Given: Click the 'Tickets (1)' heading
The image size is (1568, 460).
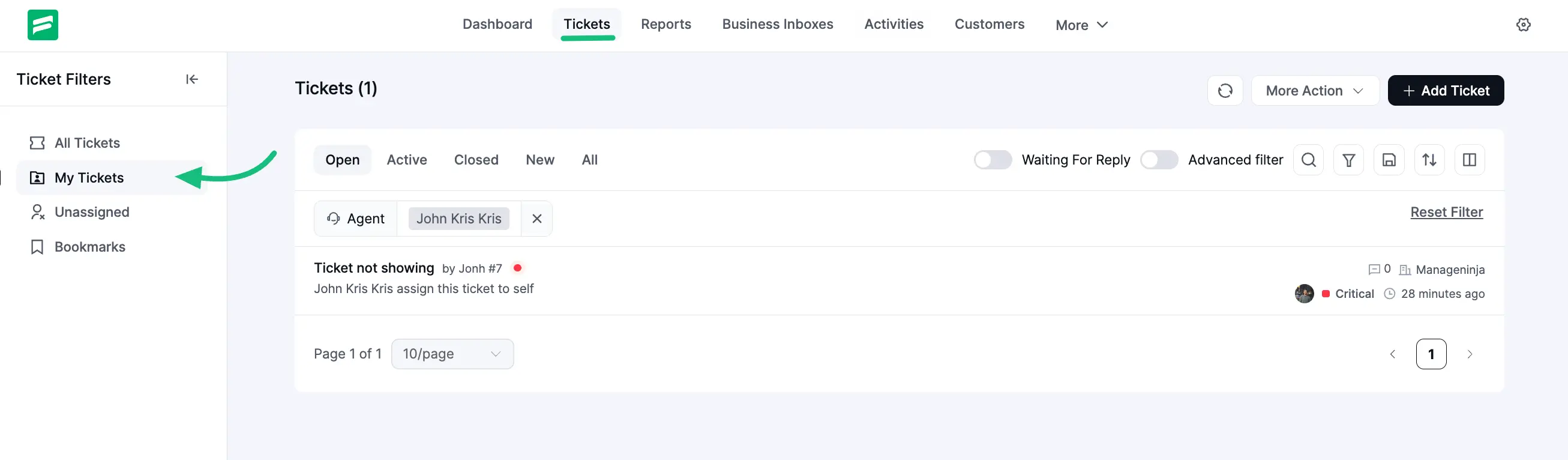Looking at the screenshot, I should [335, 89].
